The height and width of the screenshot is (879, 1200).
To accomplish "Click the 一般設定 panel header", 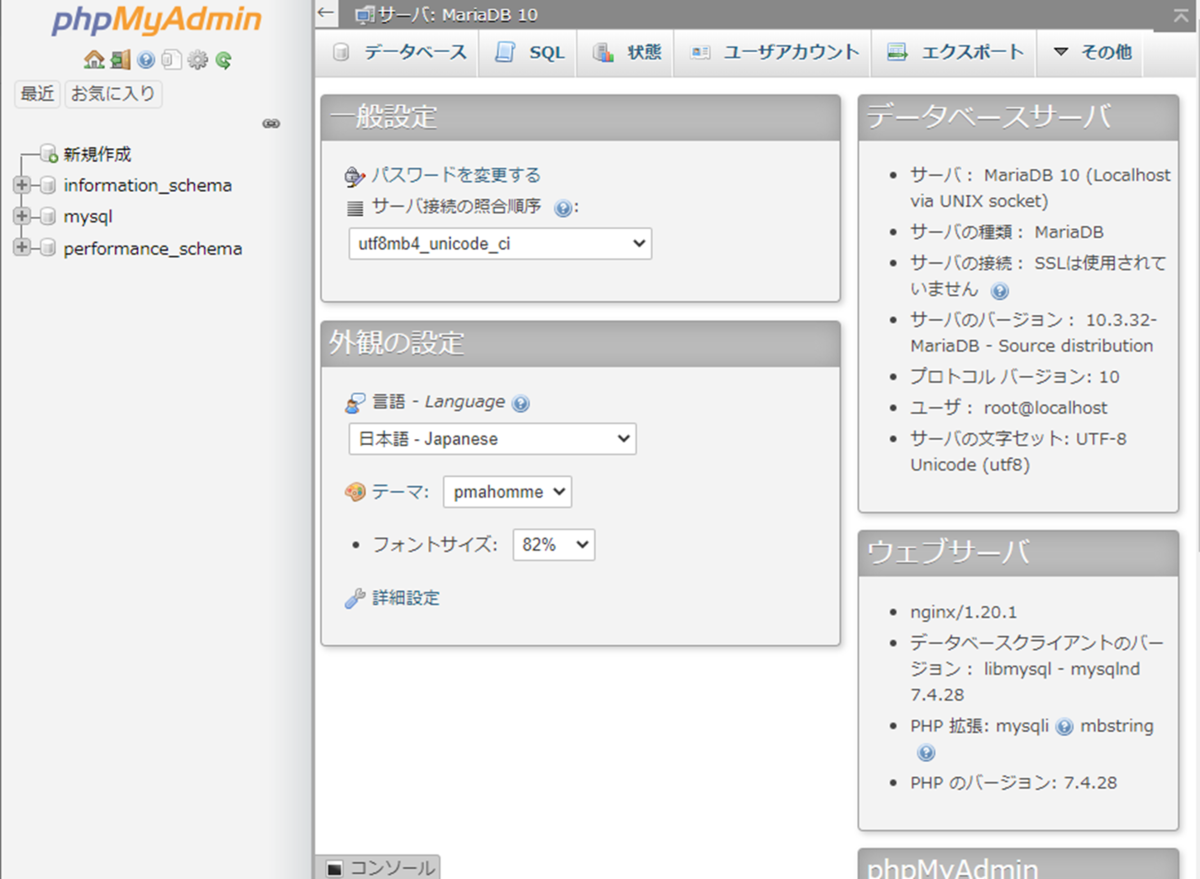I will tap(580, 117).
